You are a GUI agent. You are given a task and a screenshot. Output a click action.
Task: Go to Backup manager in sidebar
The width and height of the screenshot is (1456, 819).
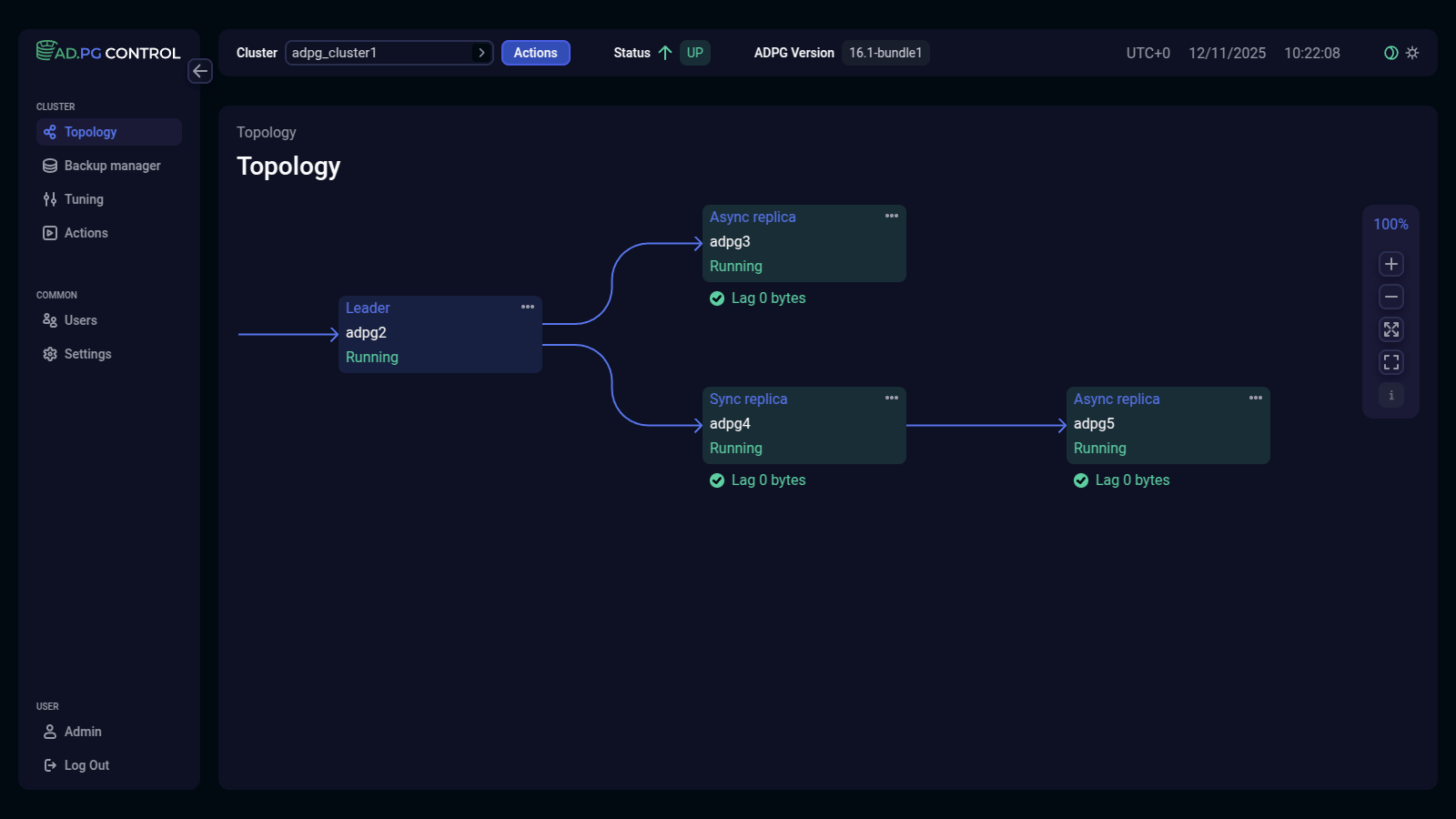click(112, 166)
